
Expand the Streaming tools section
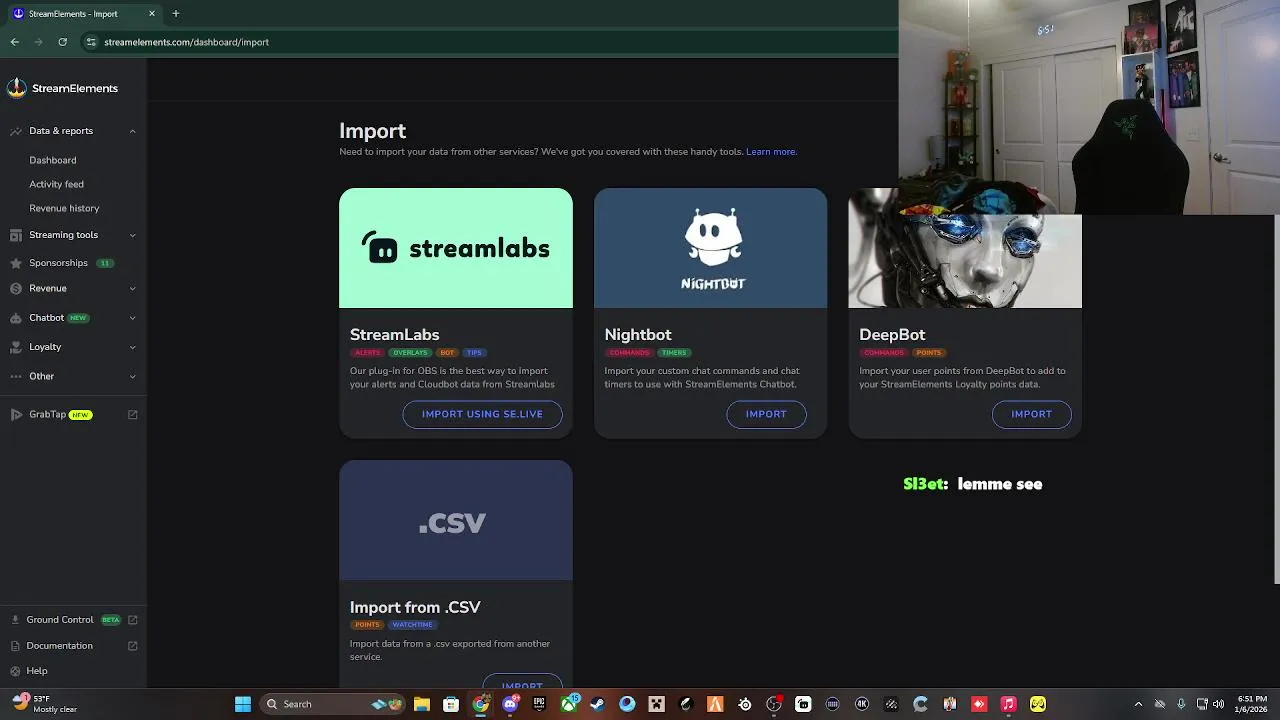coord(132,235)
